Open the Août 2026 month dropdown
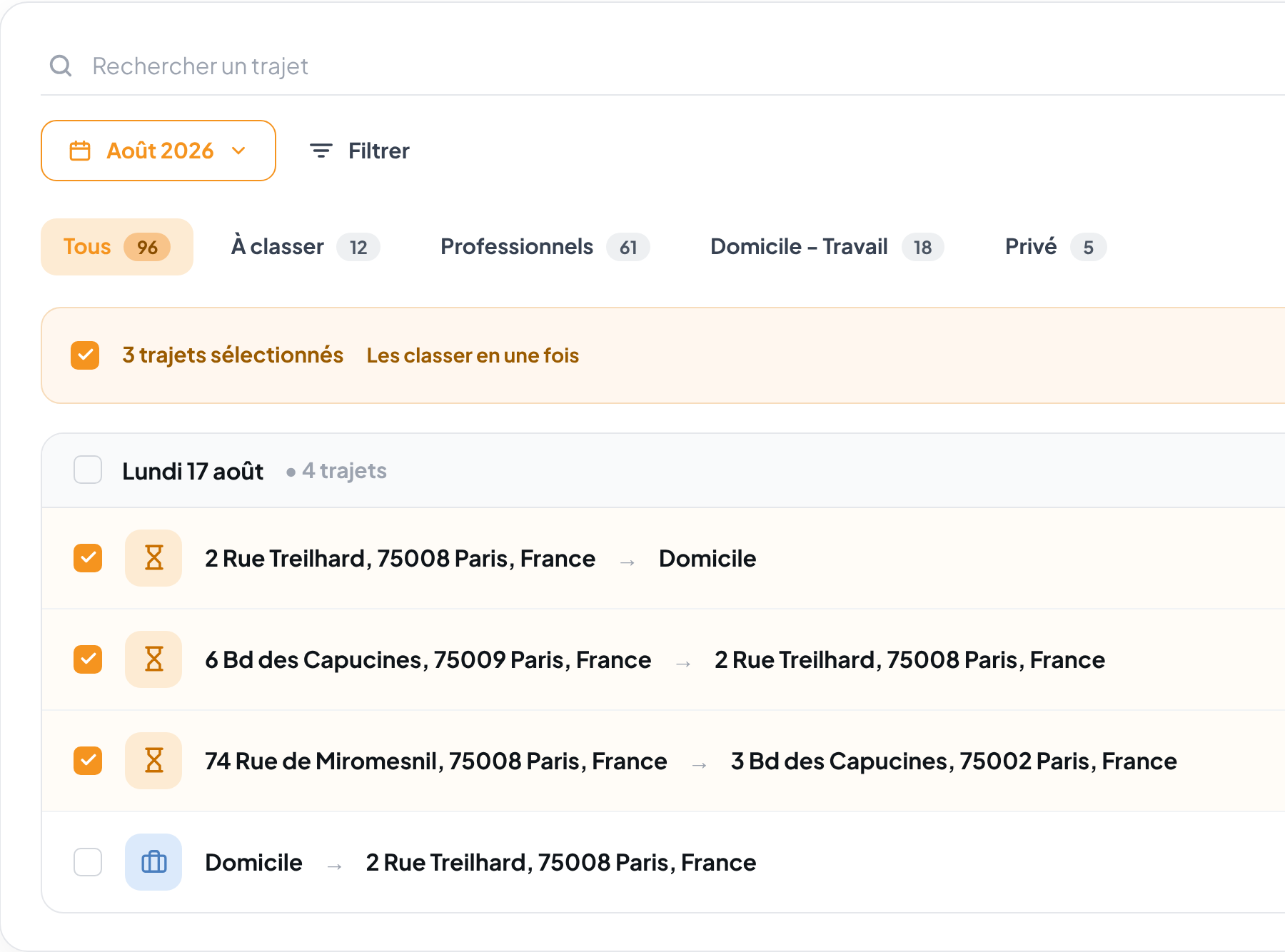This screenshot has height=952, width=1285. click(158, 151)
